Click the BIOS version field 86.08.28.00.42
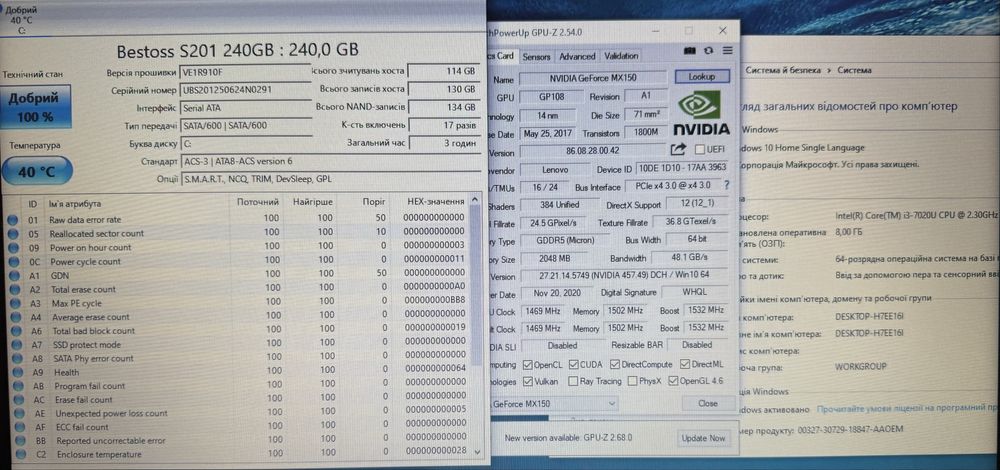1000x470 pixels. tap(592, 152)
